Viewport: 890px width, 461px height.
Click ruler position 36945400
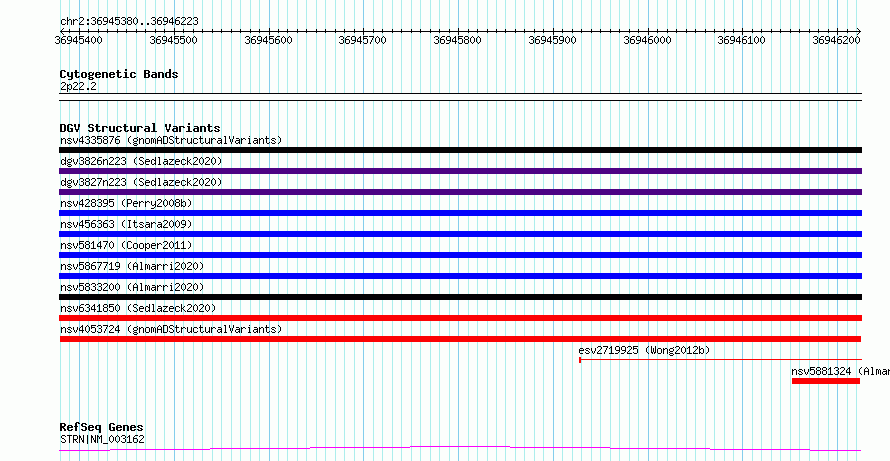79,40
